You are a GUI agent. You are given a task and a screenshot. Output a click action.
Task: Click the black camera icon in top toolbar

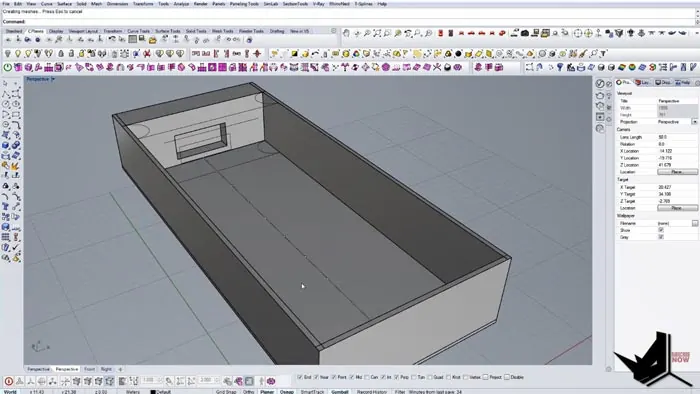coord(525,33)
